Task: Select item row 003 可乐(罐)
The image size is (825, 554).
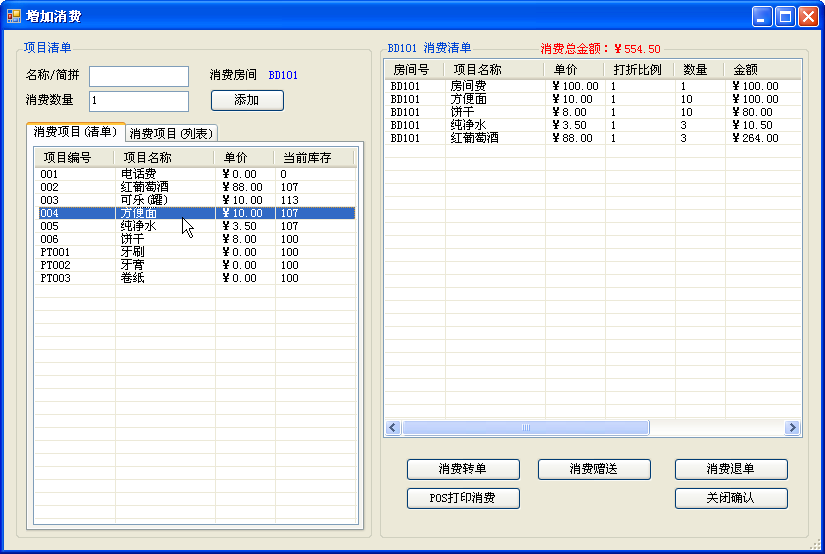Action: point(195,200)
